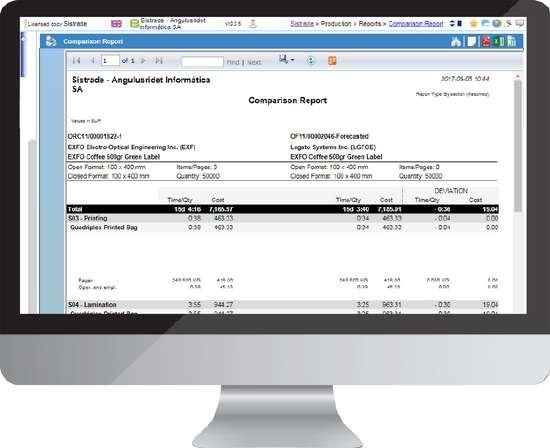This screenshot has width=550, height=448.
Task: Click the globe icon in top bar
Action: (497, 24)
